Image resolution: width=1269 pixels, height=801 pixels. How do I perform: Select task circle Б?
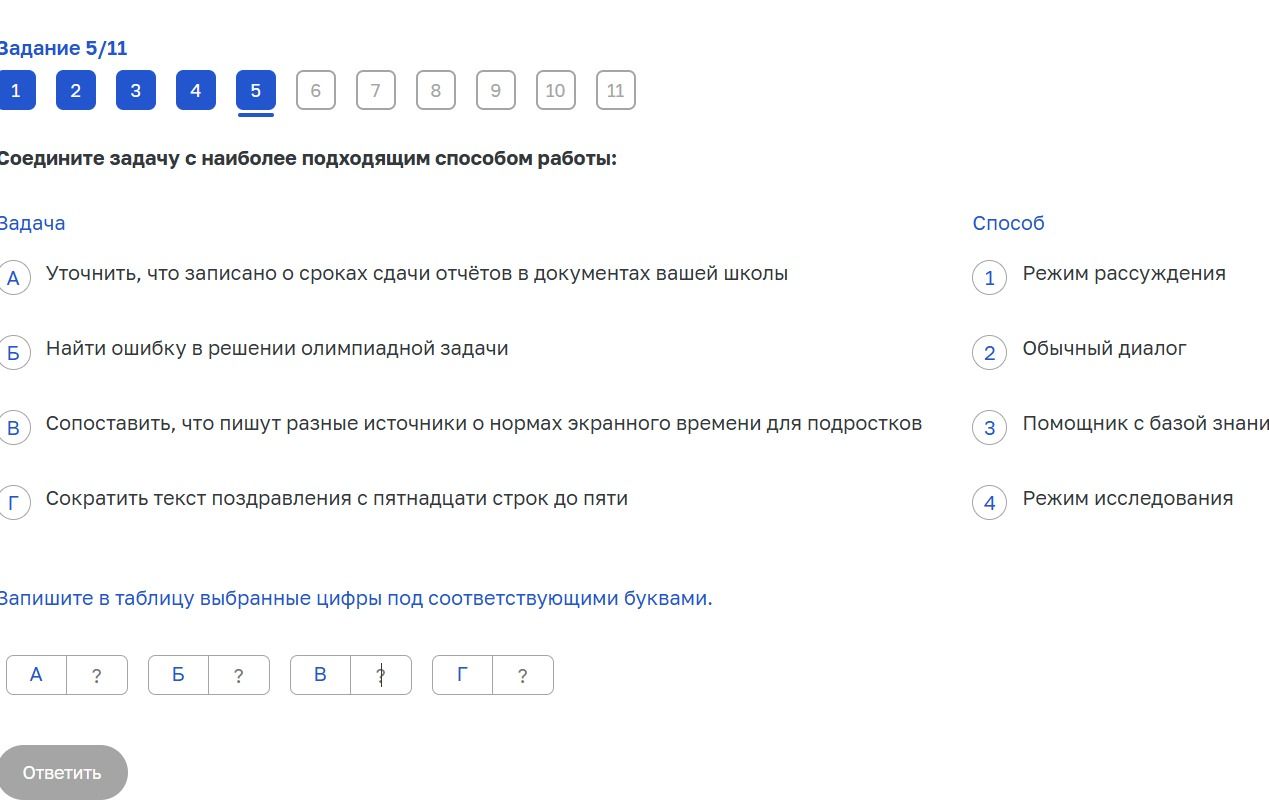tap(13, 353)
